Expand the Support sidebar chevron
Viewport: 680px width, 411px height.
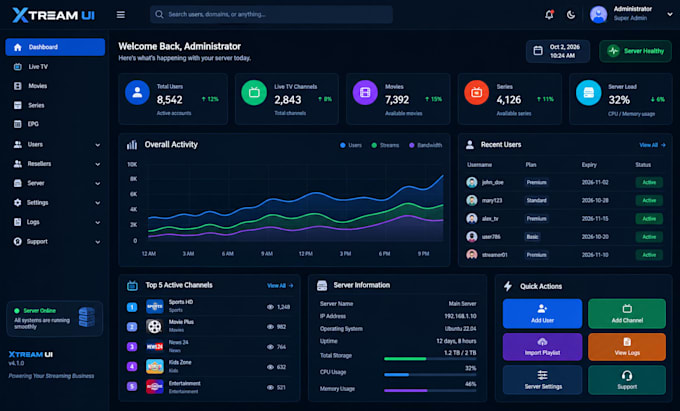98,242
